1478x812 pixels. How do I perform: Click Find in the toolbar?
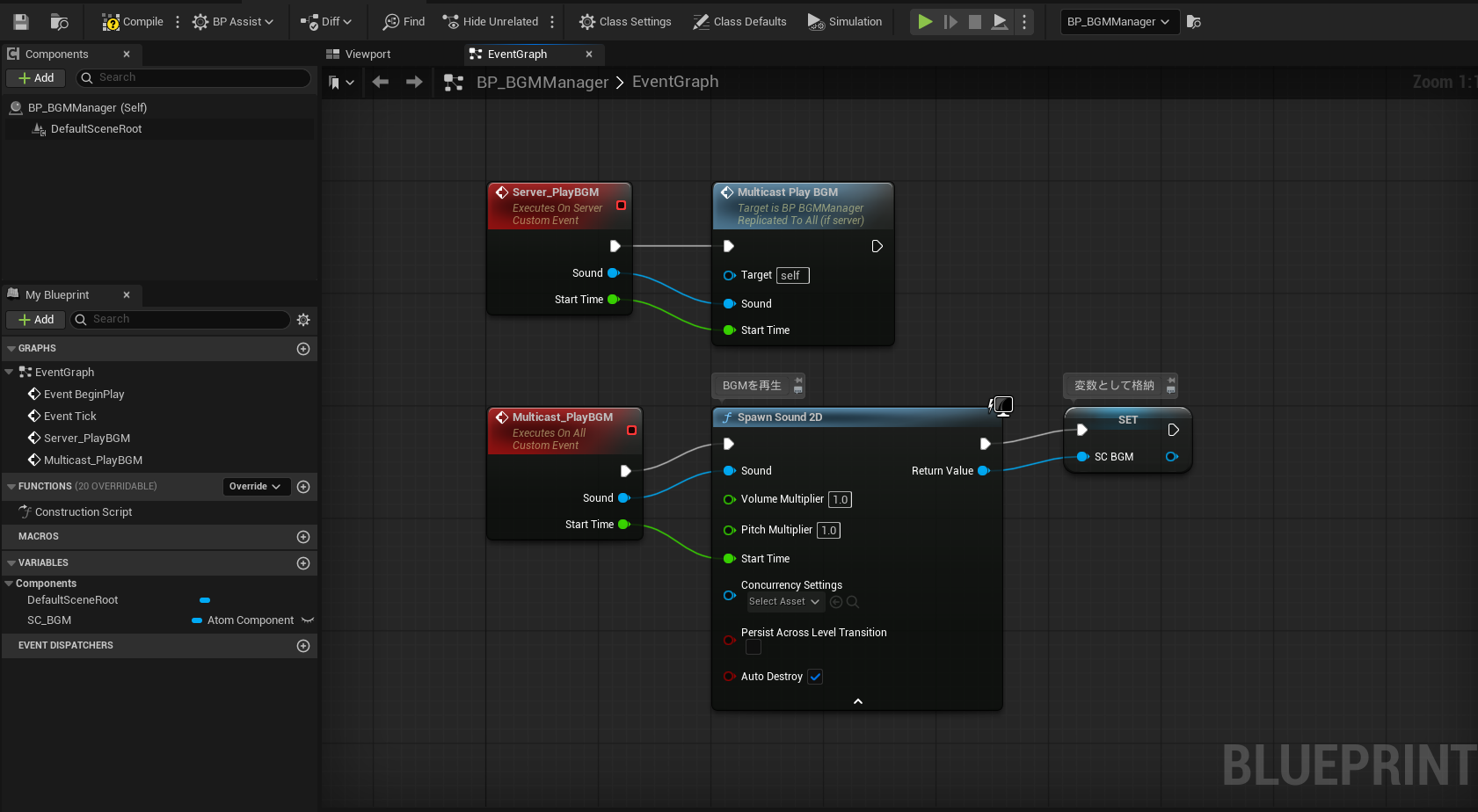[404, 22]
